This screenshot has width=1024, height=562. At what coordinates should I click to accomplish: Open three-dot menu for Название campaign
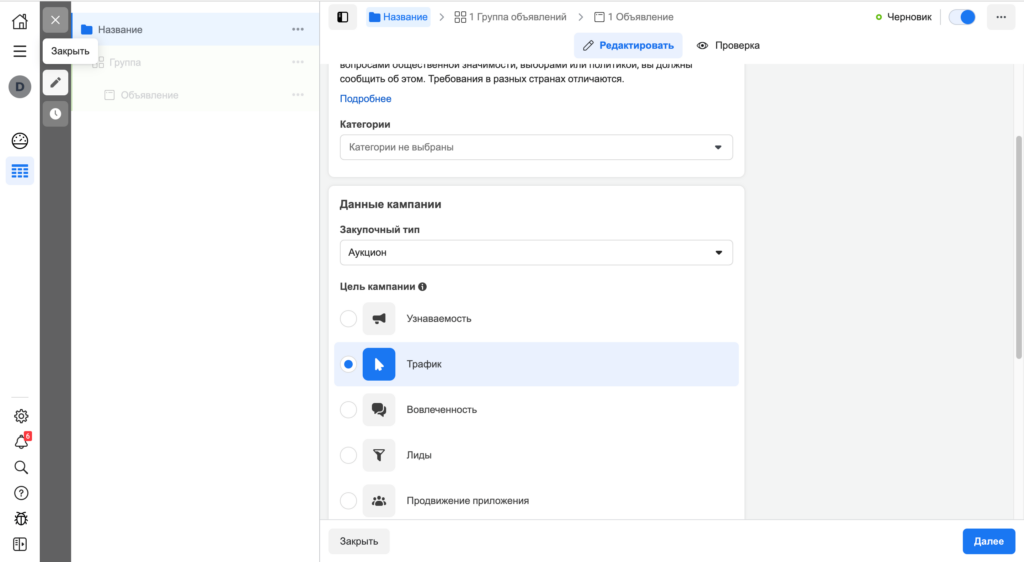click(298, 30)
